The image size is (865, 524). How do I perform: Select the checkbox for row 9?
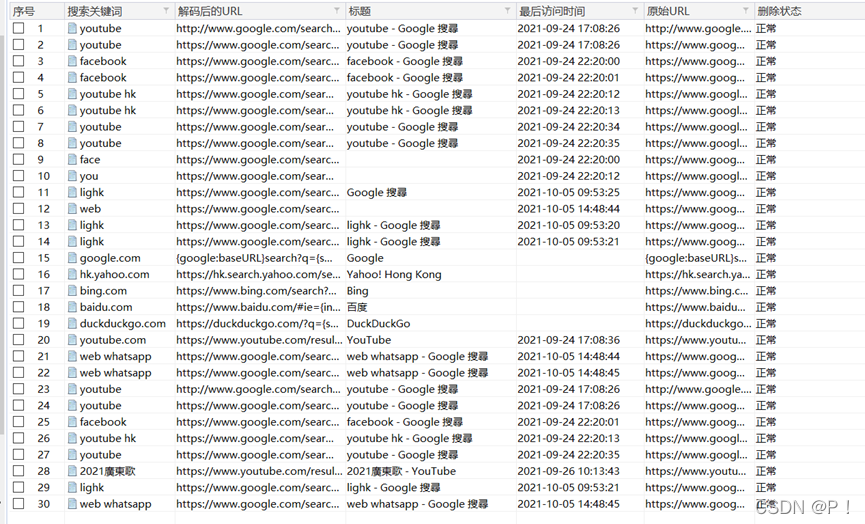point(19,159)
